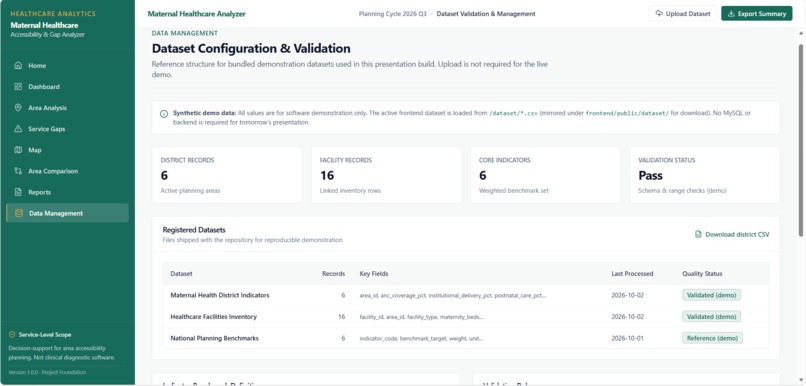Click Version 1.0.0 footer text
806x386 pixels.
click(x=47, y=372)
